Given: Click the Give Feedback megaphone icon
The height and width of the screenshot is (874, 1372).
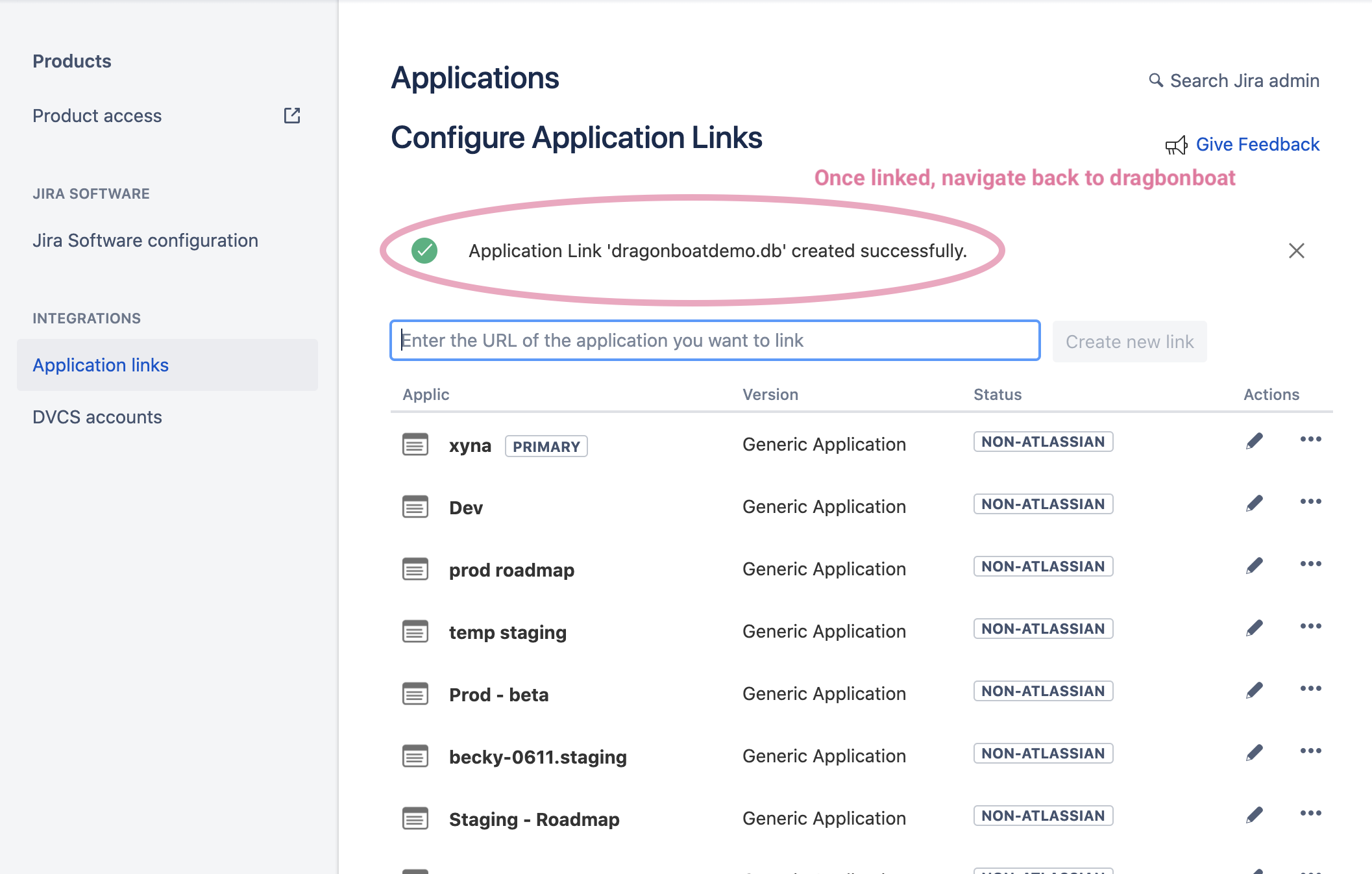Looking at the screenshot, I should click(1176, 145).
